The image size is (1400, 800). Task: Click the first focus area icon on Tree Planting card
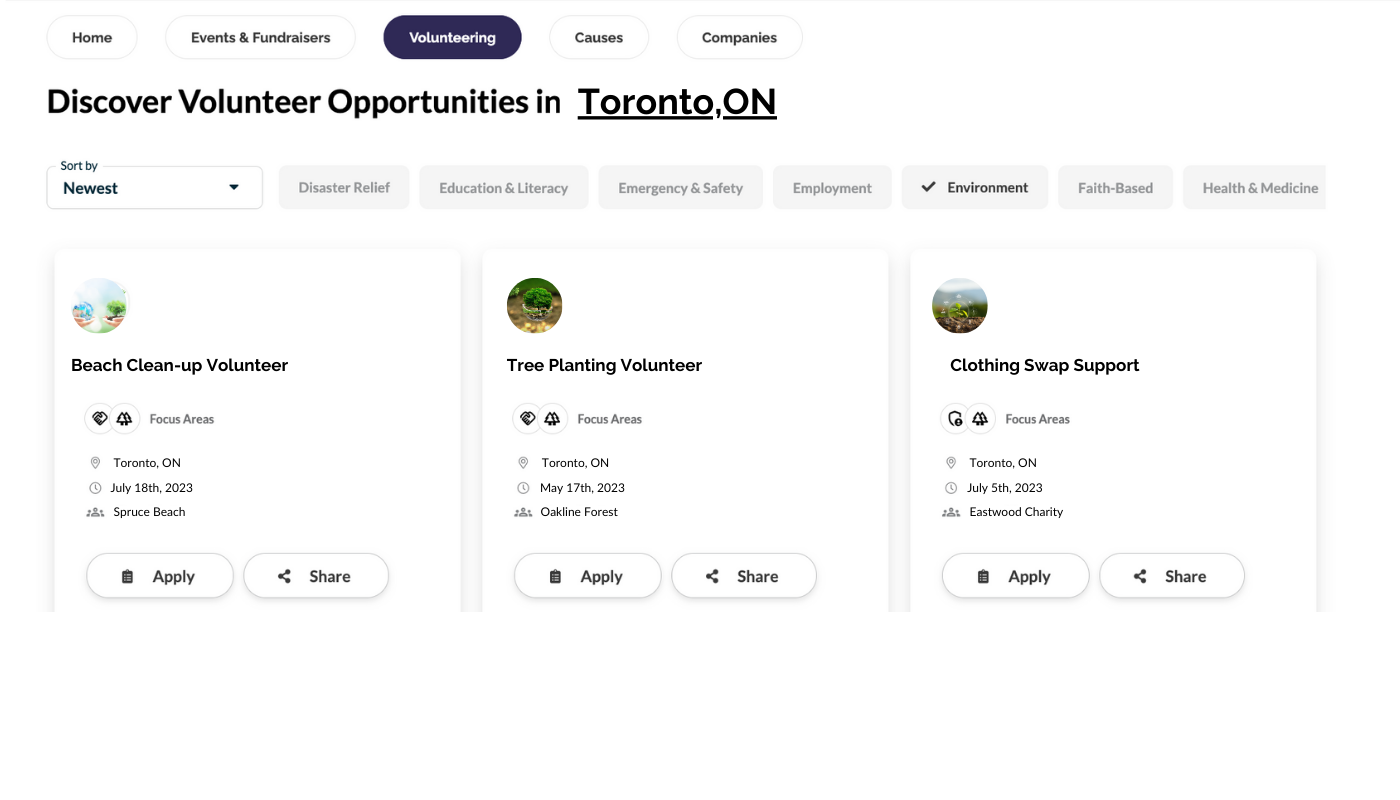click(527, 419)
